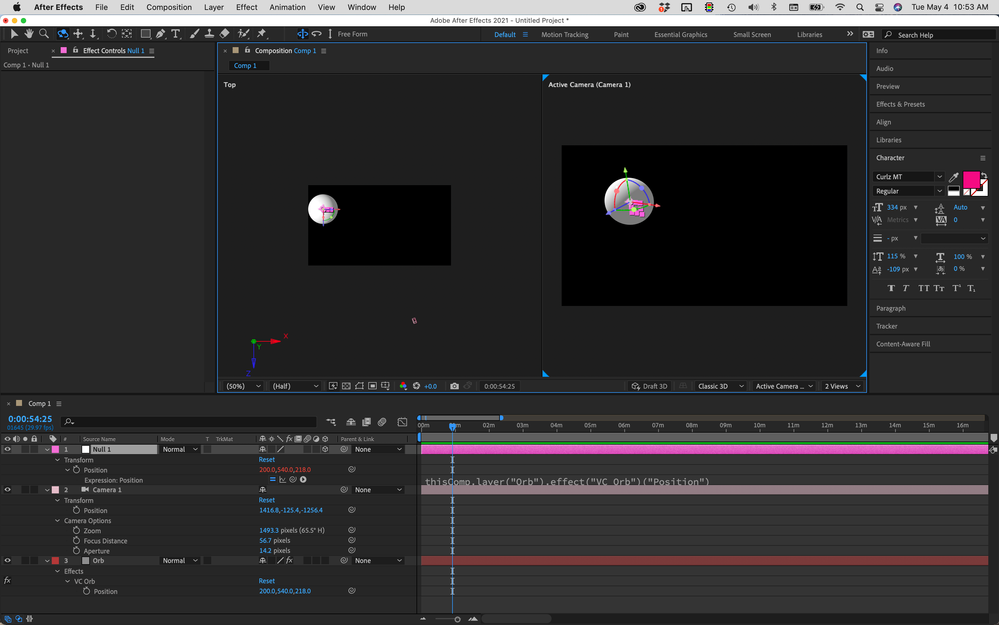This screenshot has width=999, height=625.
Task: Open the Composition menu
Action: [x=169, y=7]
